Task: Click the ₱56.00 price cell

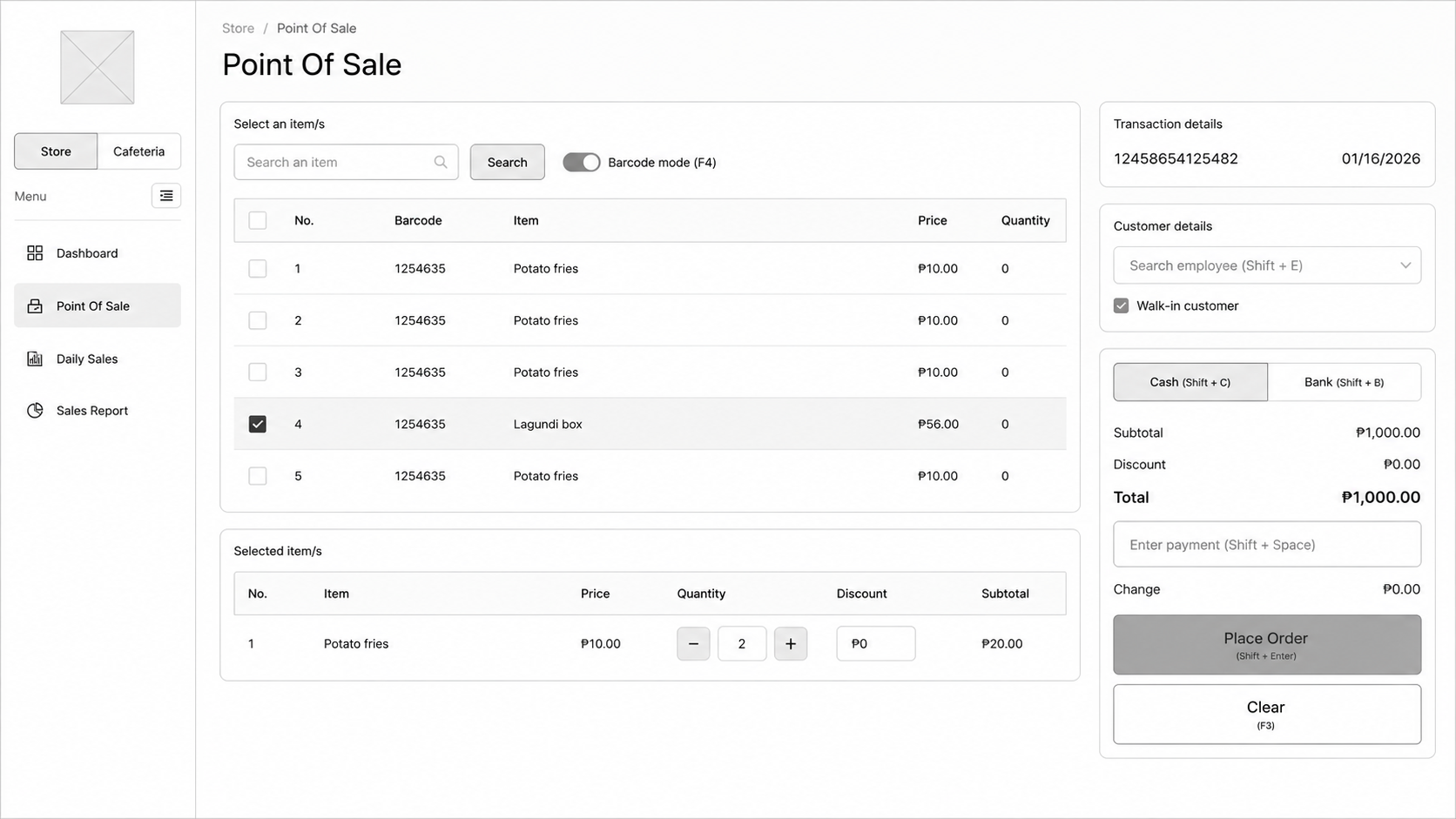Action: tap(938, 424)
